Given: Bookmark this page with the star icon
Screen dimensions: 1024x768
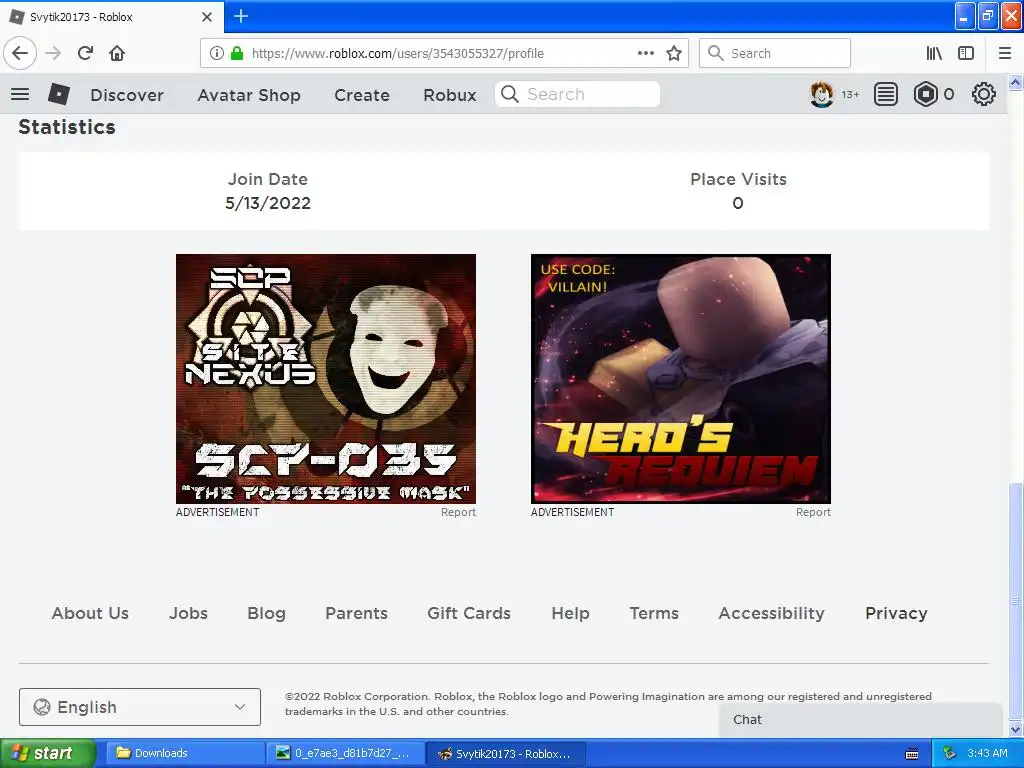Looking at the screenshot, I should coord(674,53).
